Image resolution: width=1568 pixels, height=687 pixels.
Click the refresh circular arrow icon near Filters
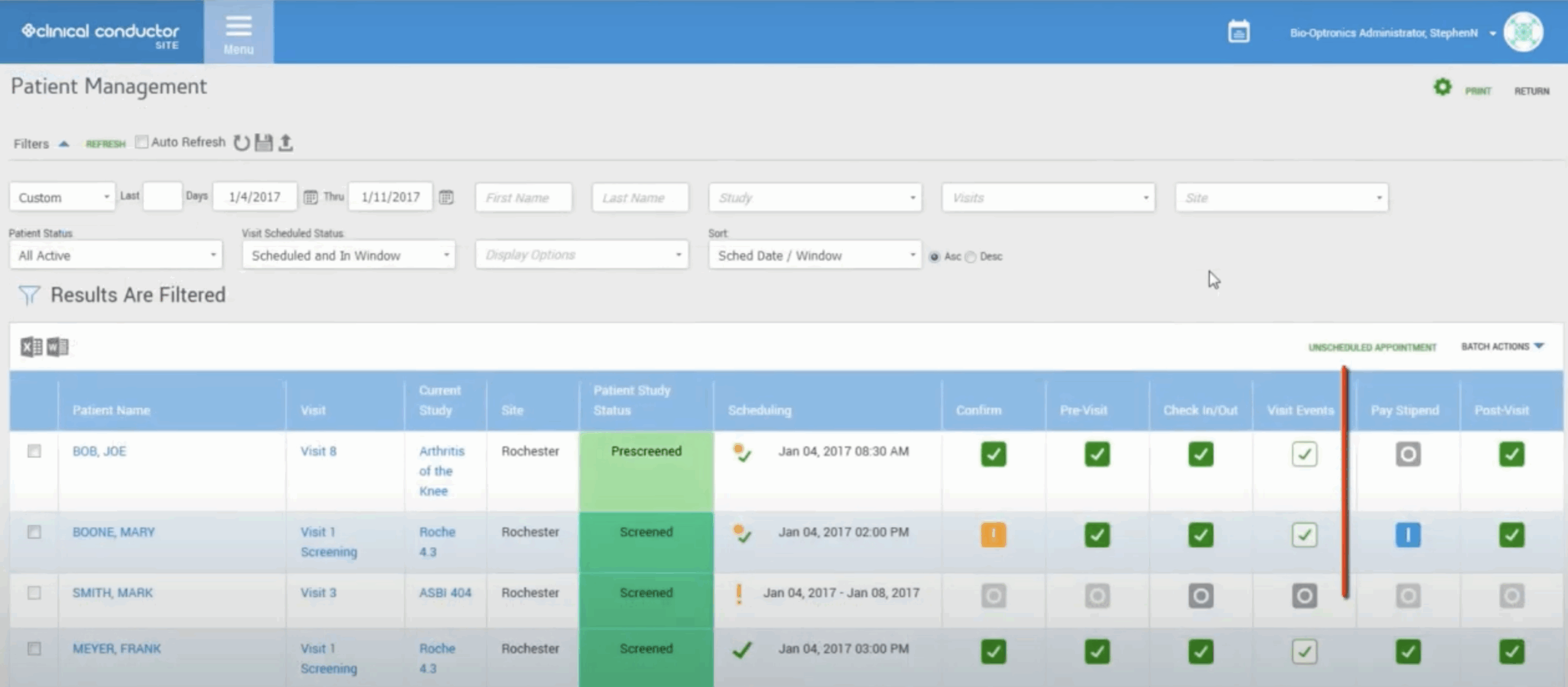tap(241, 142)
